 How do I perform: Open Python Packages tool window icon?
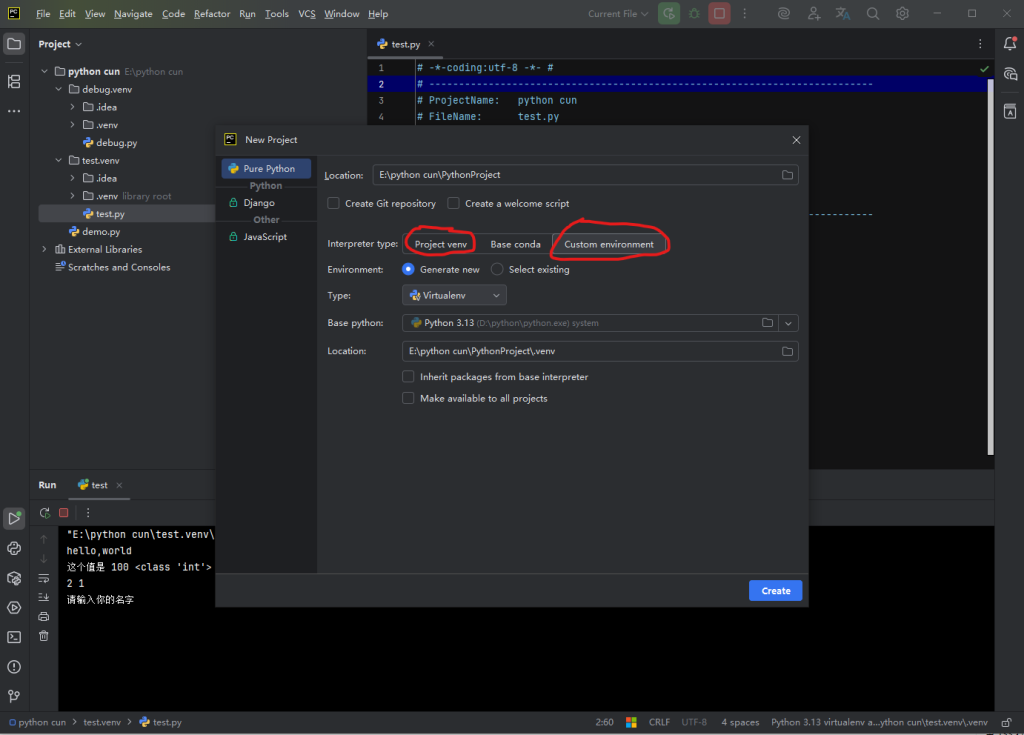(x=14, y=577)
